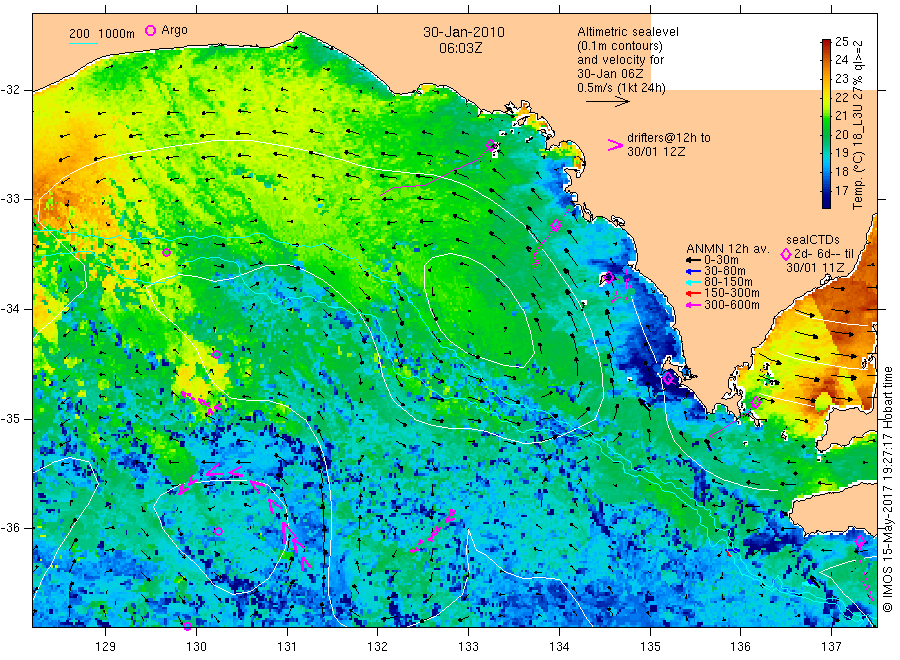Image resolution: width=900 pixels, height=660 pixels.
Task: Click the seal CTD diamond inside the warm orange gulf
Action: point(756,402)
